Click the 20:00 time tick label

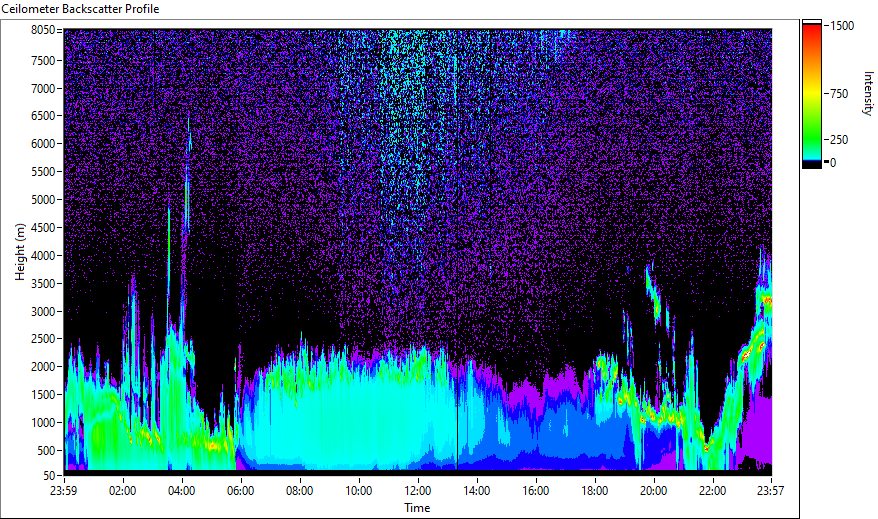pos(653,491)
